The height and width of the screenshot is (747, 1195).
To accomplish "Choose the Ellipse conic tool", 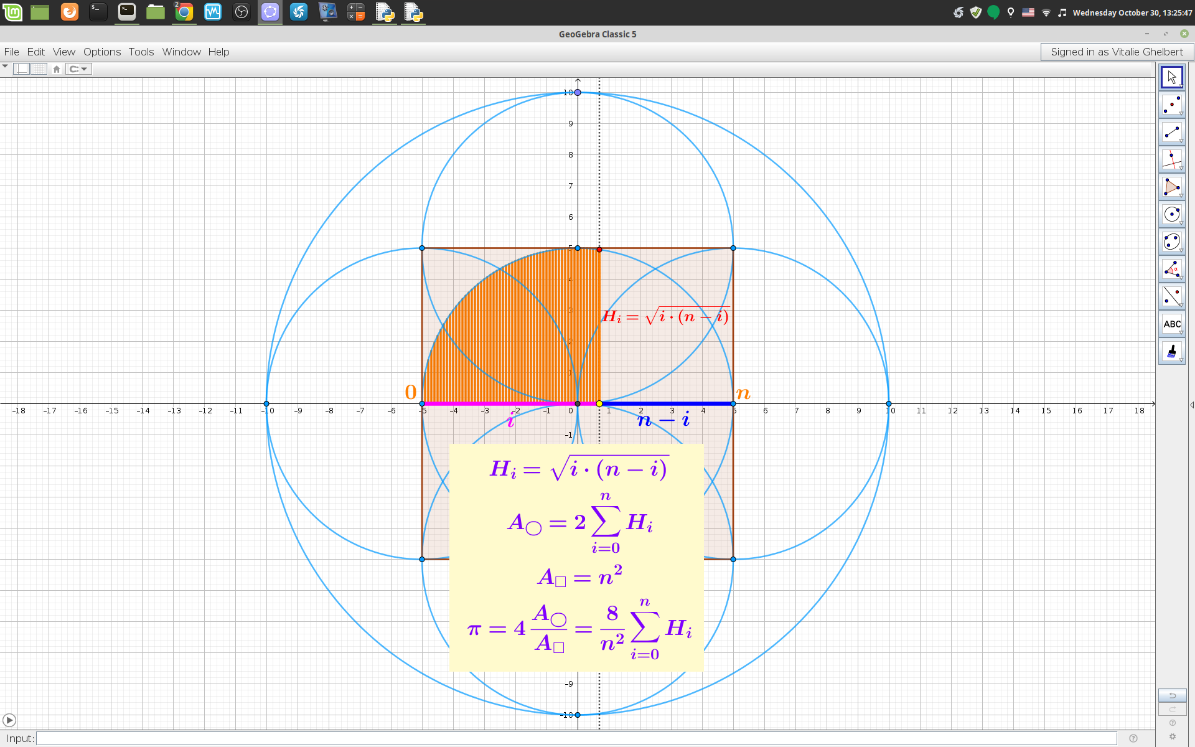I will click(1171, 242).
